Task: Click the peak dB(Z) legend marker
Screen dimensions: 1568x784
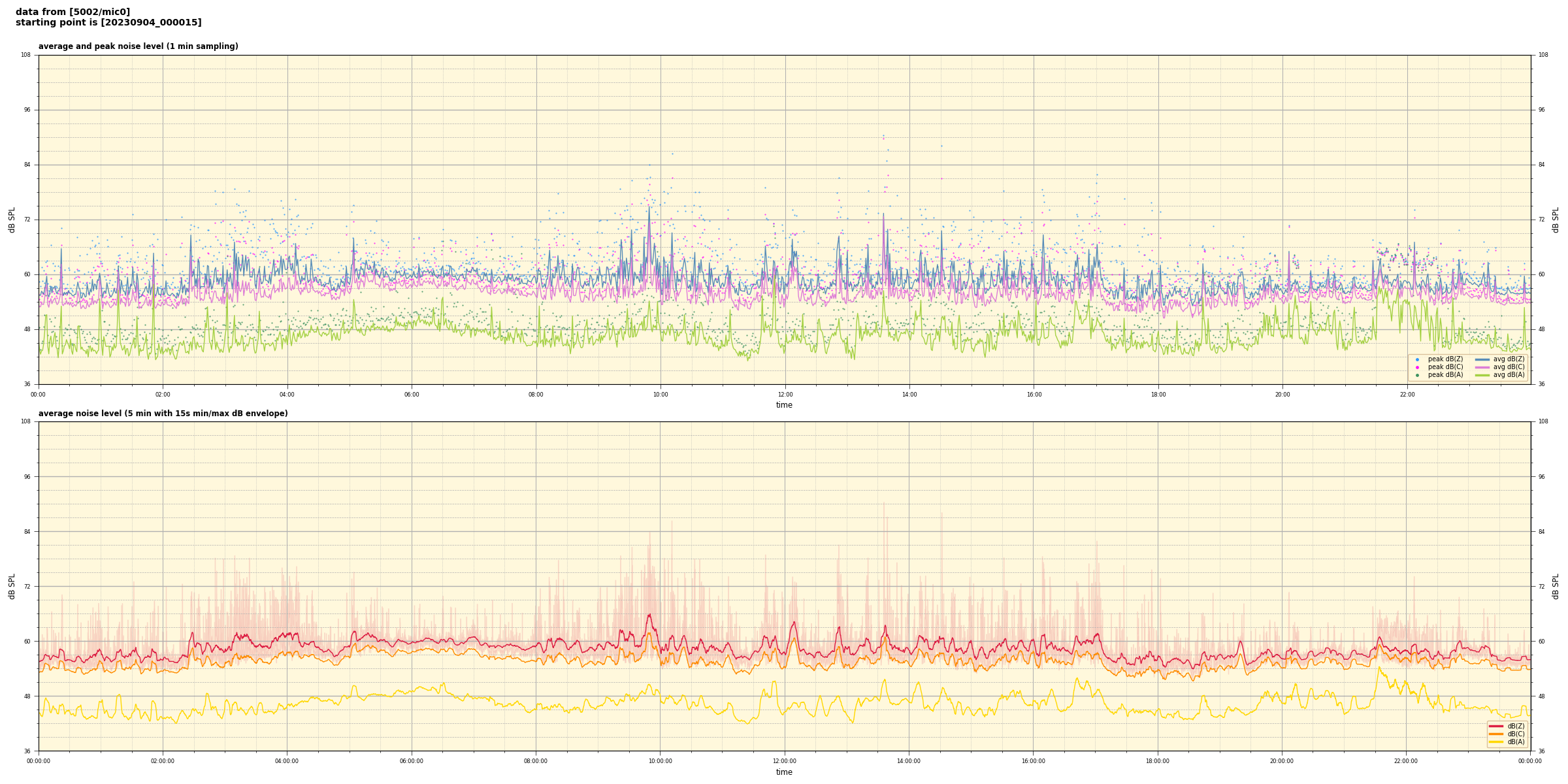Action: [x=1417, y=359]
